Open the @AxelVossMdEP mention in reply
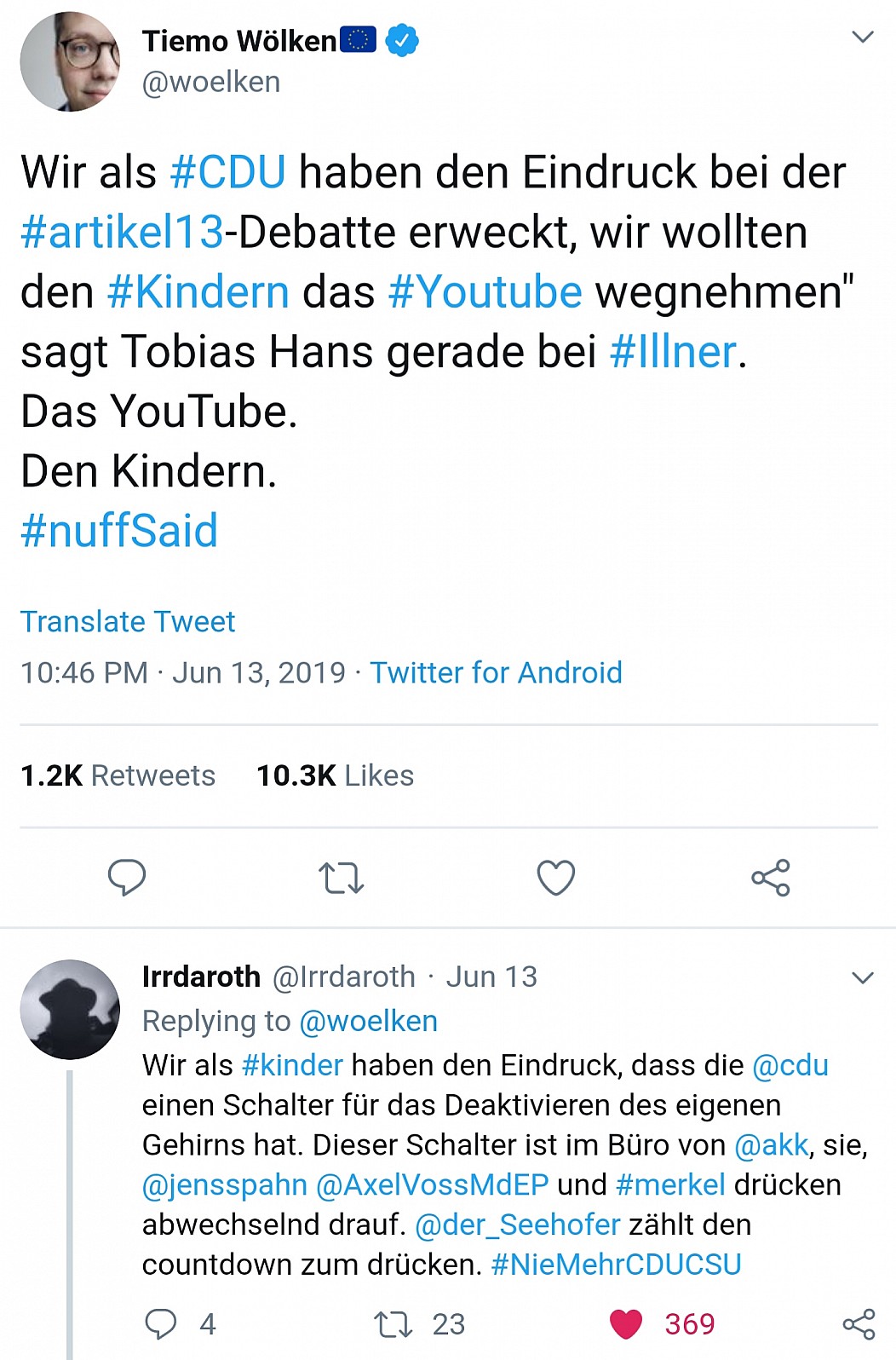The image size is (896, 1360). (432, 1184)
